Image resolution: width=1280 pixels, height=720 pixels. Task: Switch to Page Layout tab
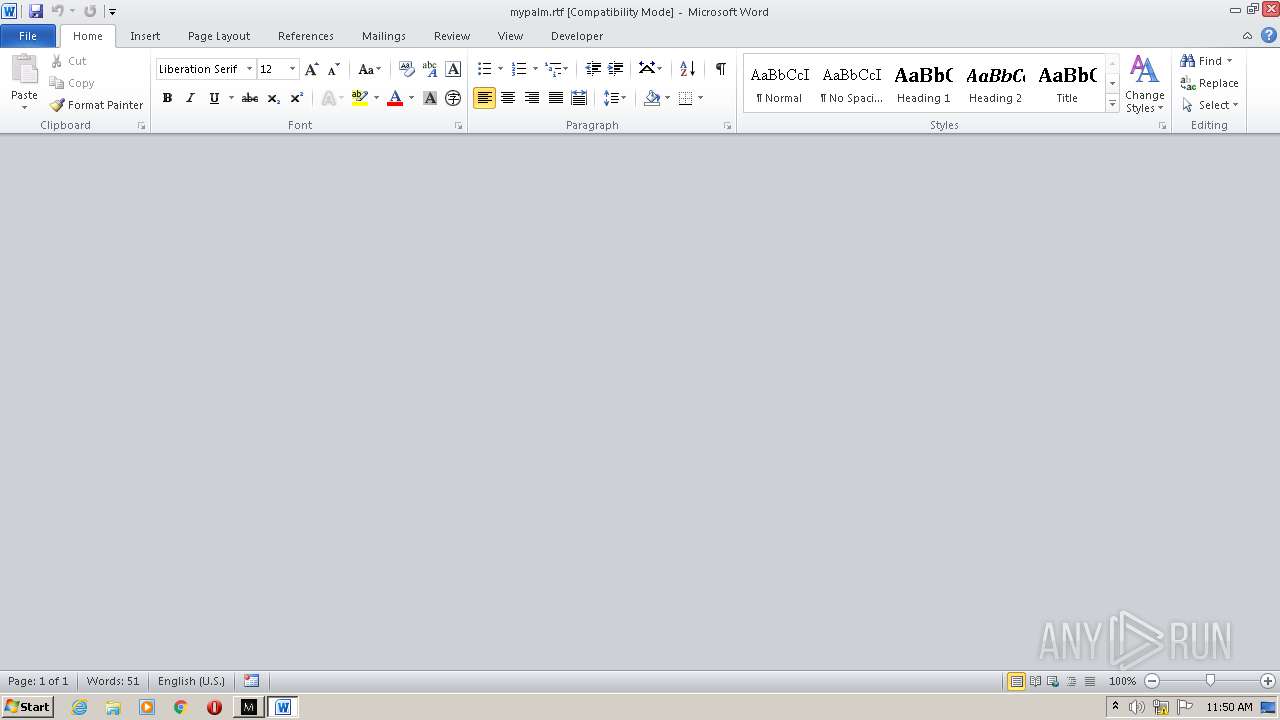tap(219, 36)
